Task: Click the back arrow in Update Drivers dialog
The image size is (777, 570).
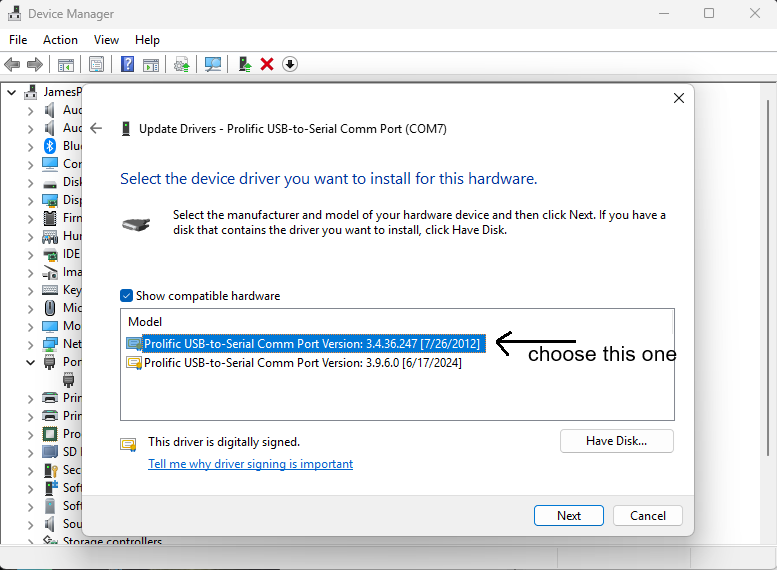Action: click(x=96, y=128)
